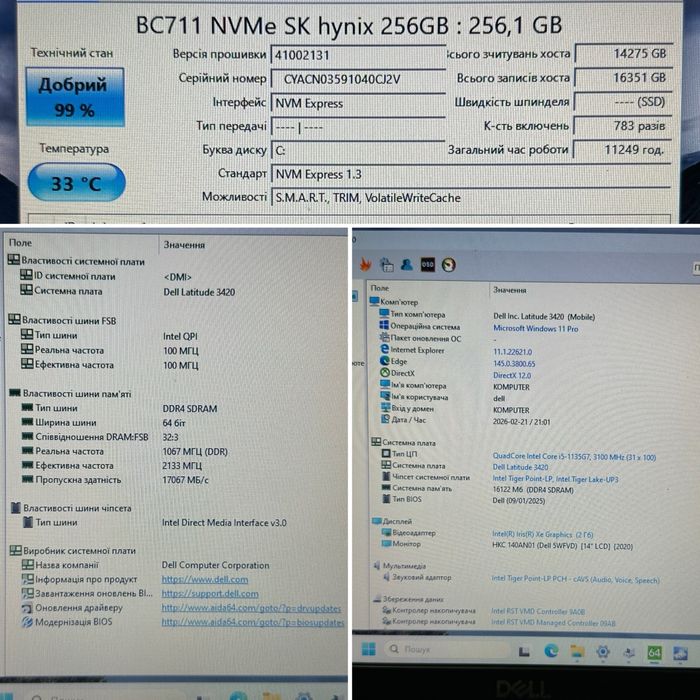
Task: Select the Властивості шини пам'яті group header
Action: pyautogui.click(x=71, y=393)
